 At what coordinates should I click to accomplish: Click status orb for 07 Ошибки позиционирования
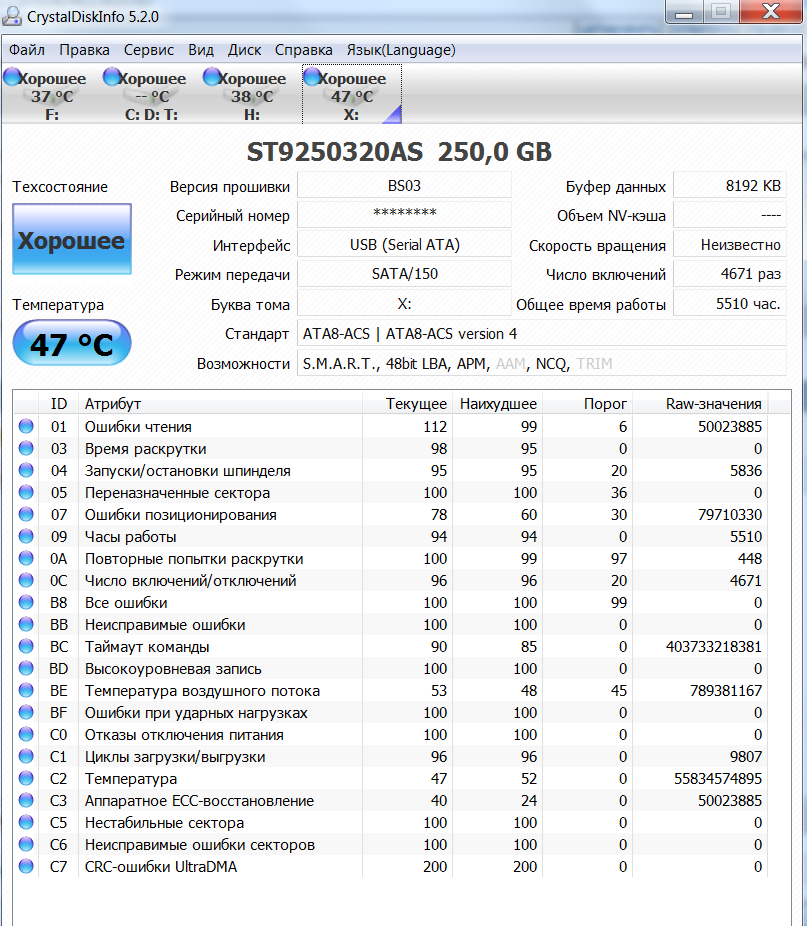26,514
